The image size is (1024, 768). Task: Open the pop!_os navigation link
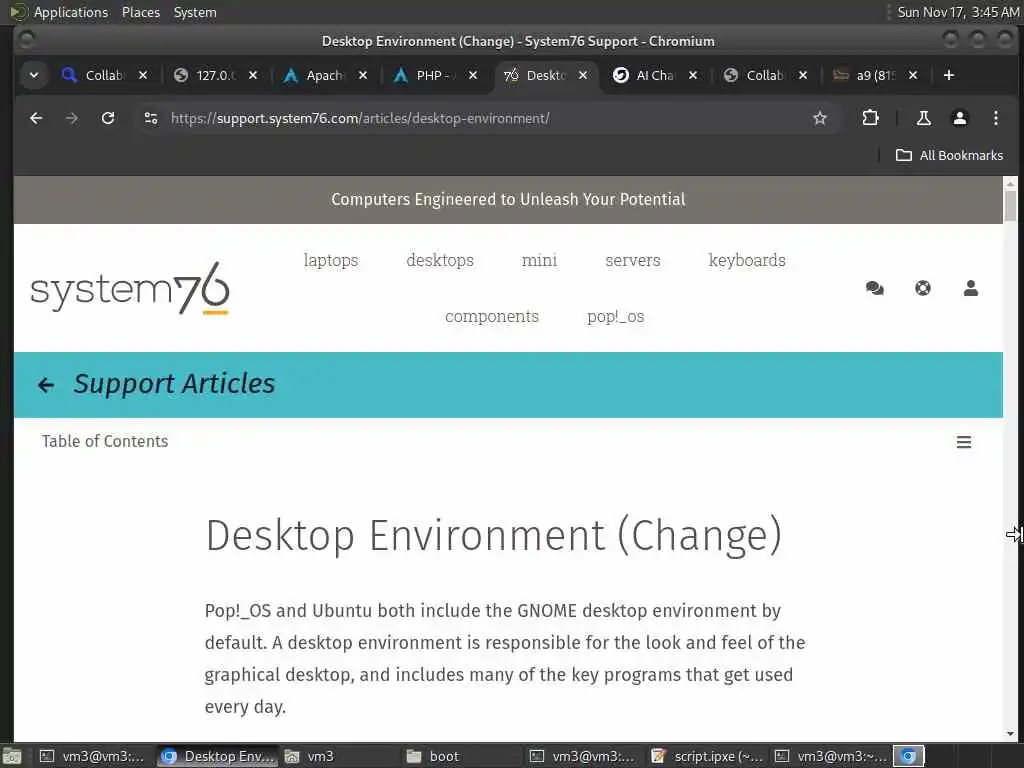pos(615,317)
